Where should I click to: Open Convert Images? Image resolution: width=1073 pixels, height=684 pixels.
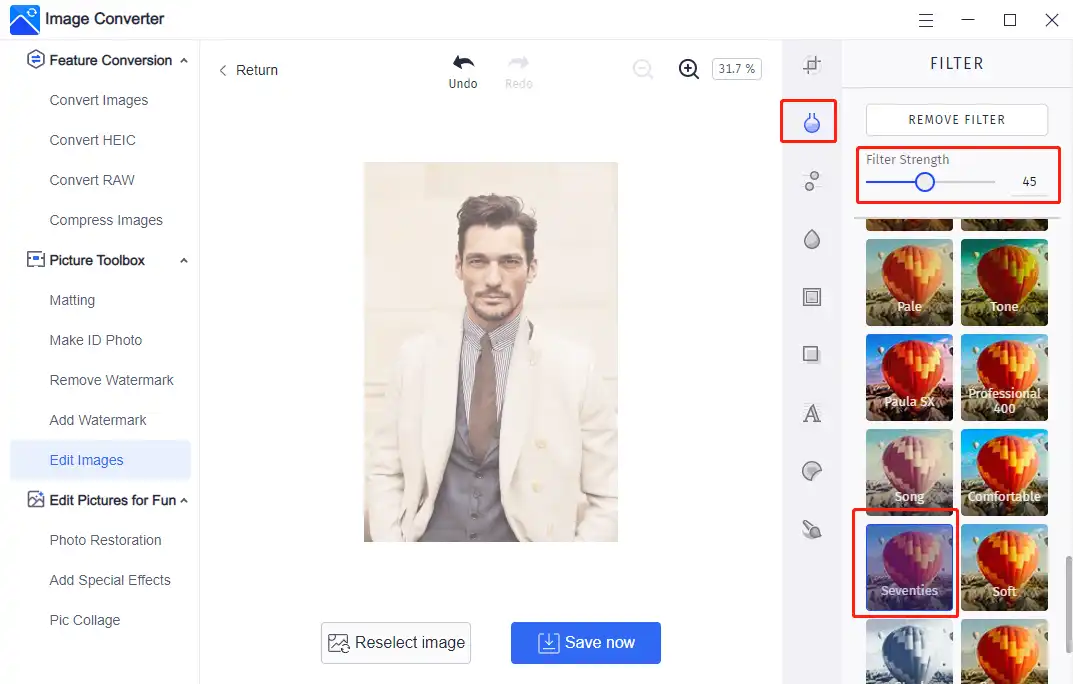pyautogui.click(x=99, y=100)
